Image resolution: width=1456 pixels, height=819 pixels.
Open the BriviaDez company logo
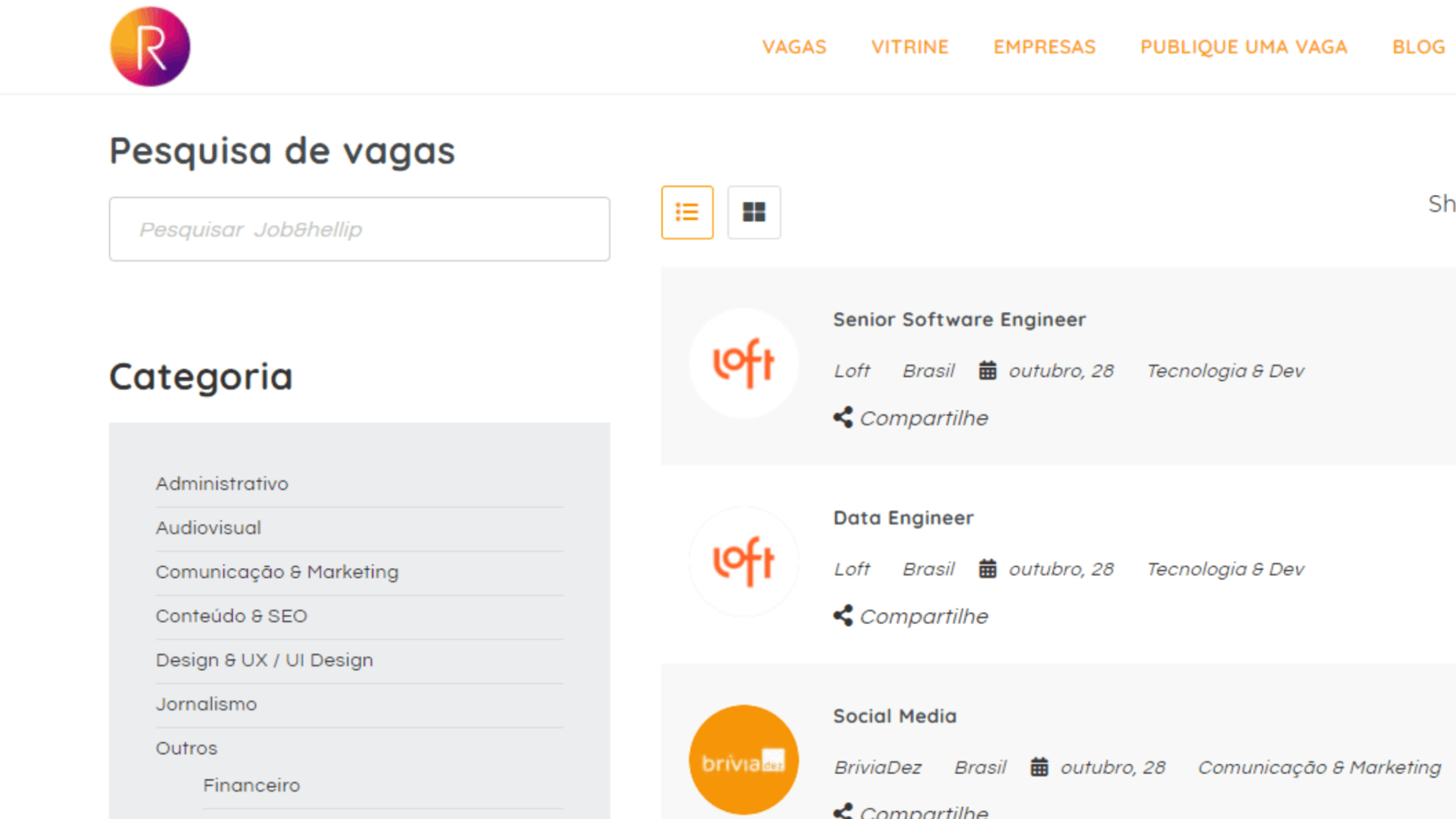(x=744, y=760)
